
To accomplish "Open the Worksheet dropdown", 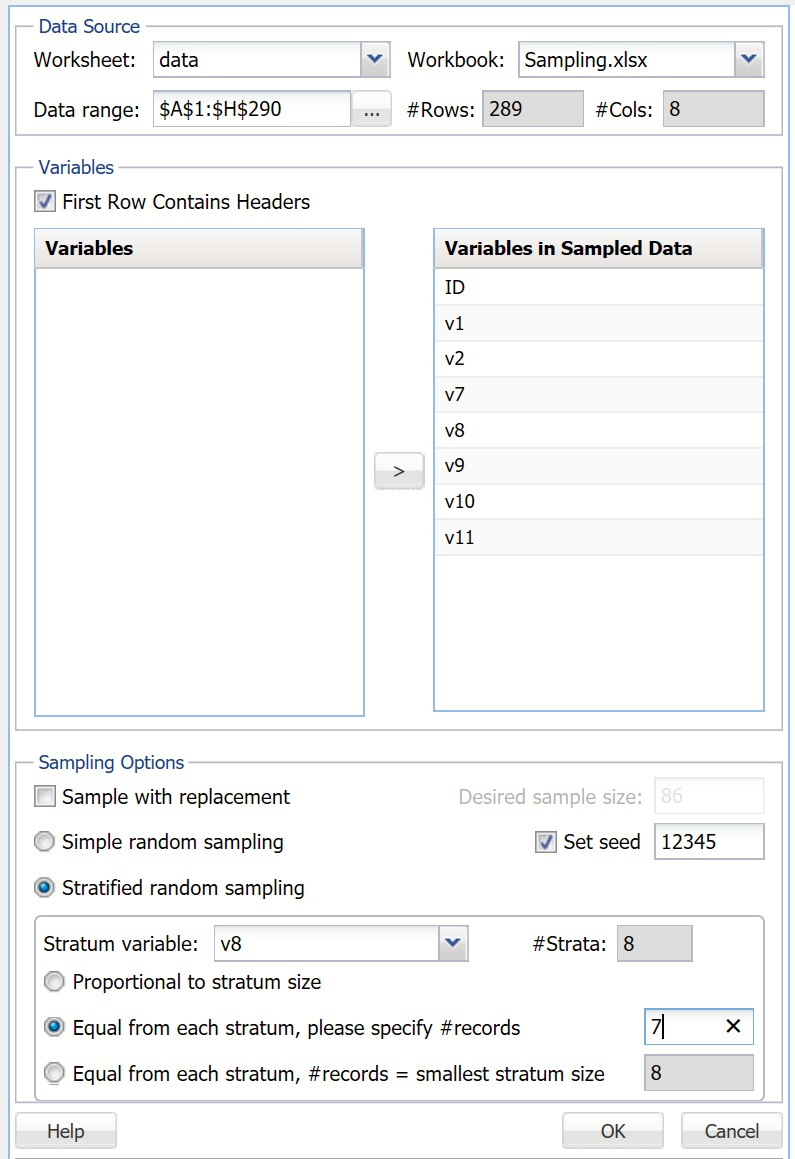I will [374, 59].
